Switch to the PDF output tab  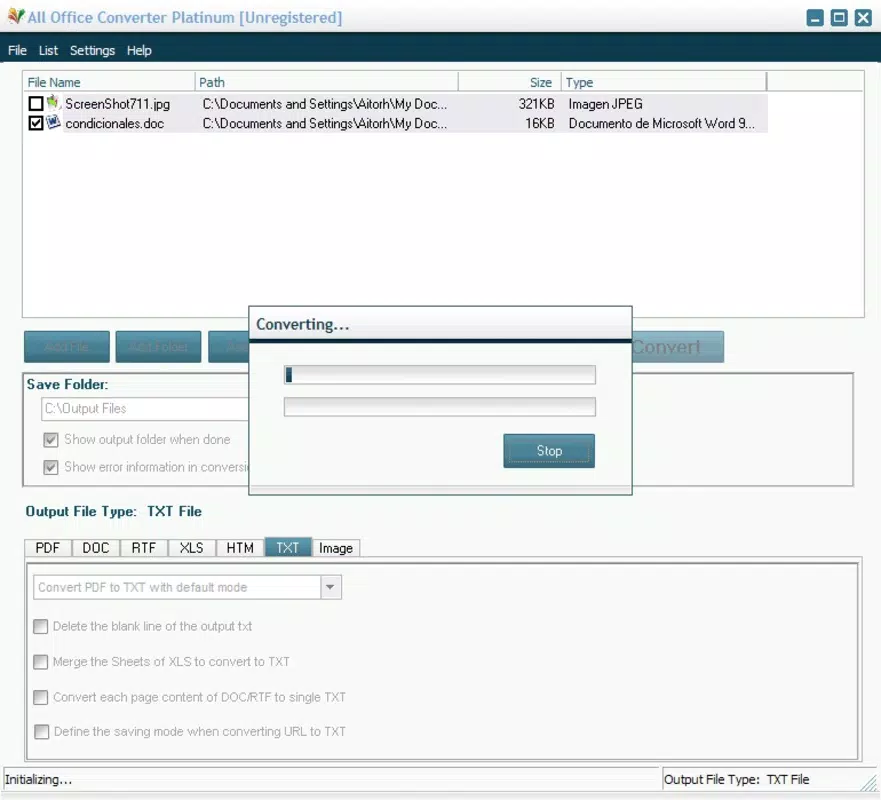(48, 548)
